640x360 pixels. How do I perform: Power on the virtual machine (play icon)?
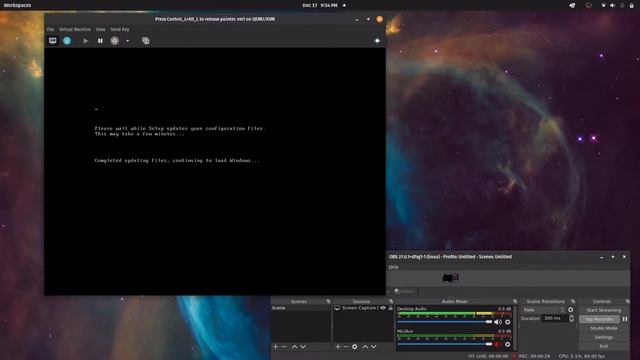coord(85,40)
